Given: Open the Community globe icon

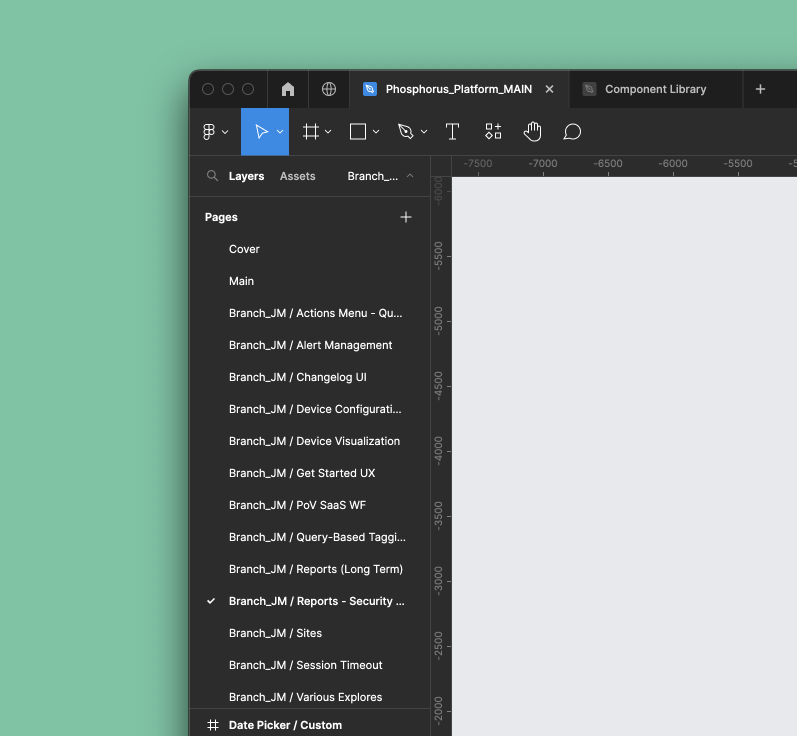Looking at the screenshot, I should (x=329, y=89).
